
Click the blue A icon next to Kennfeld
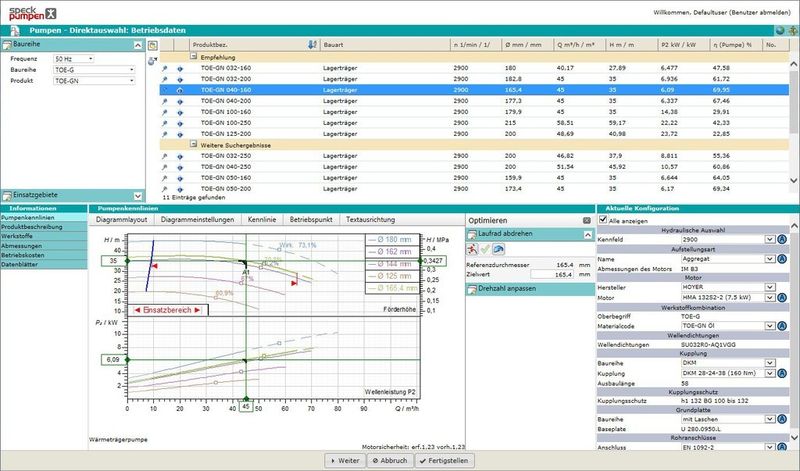782,239
